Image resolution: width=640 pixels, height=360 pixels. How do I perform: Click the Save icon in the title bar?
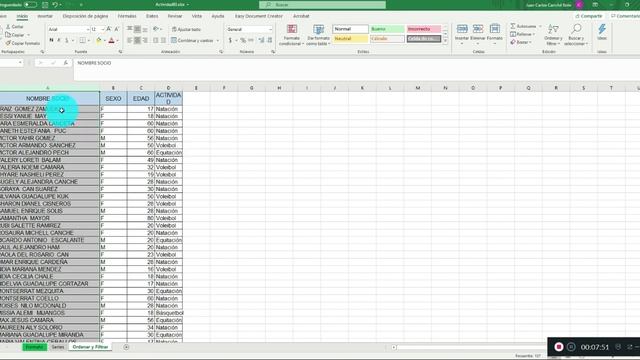click(45, 4)
